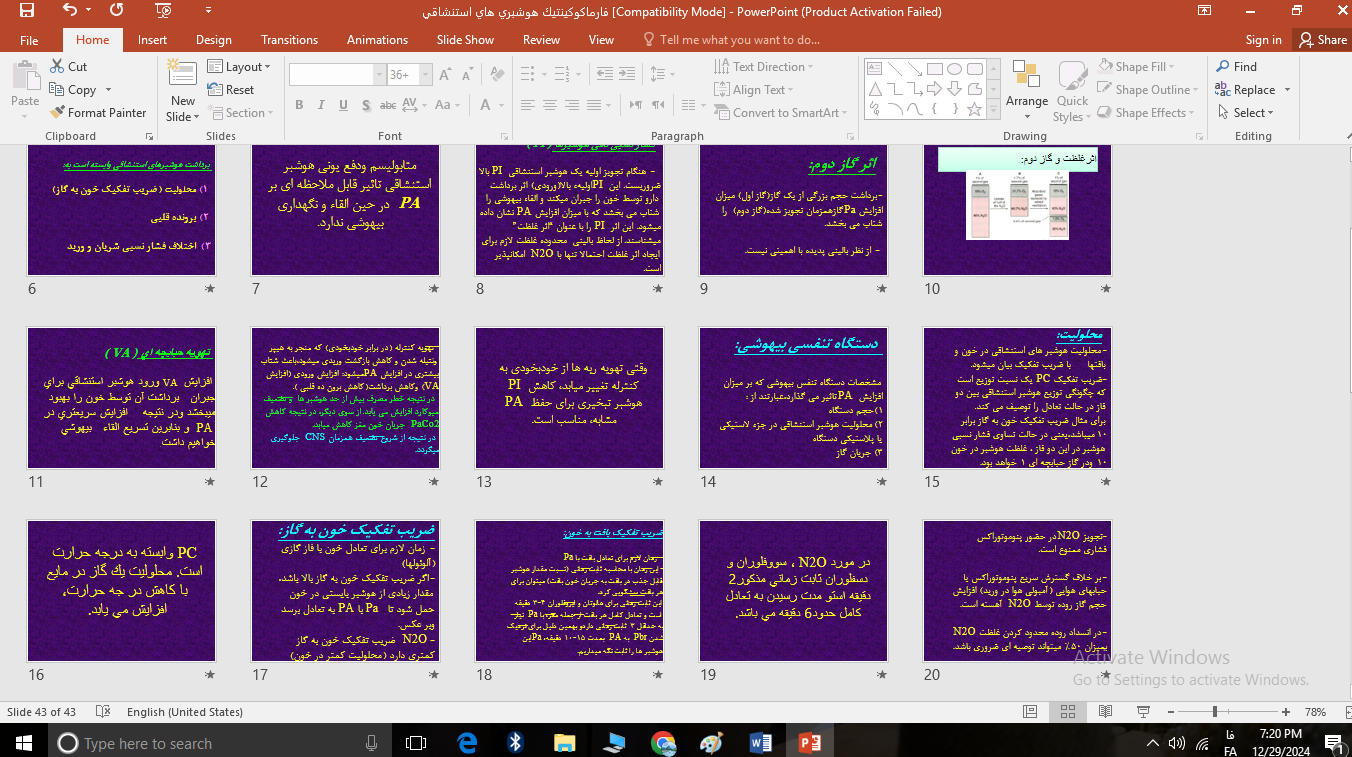The width and height of the screenshot is (1352, 757).
Task: Click the Find magnifier icon
Action: click(x=1223, y=67)
